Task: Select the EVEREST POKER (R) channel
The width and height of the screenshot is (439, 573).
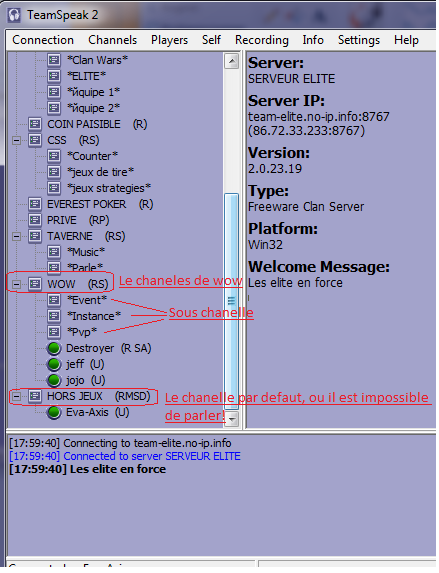Action: [x=100, y=204]
